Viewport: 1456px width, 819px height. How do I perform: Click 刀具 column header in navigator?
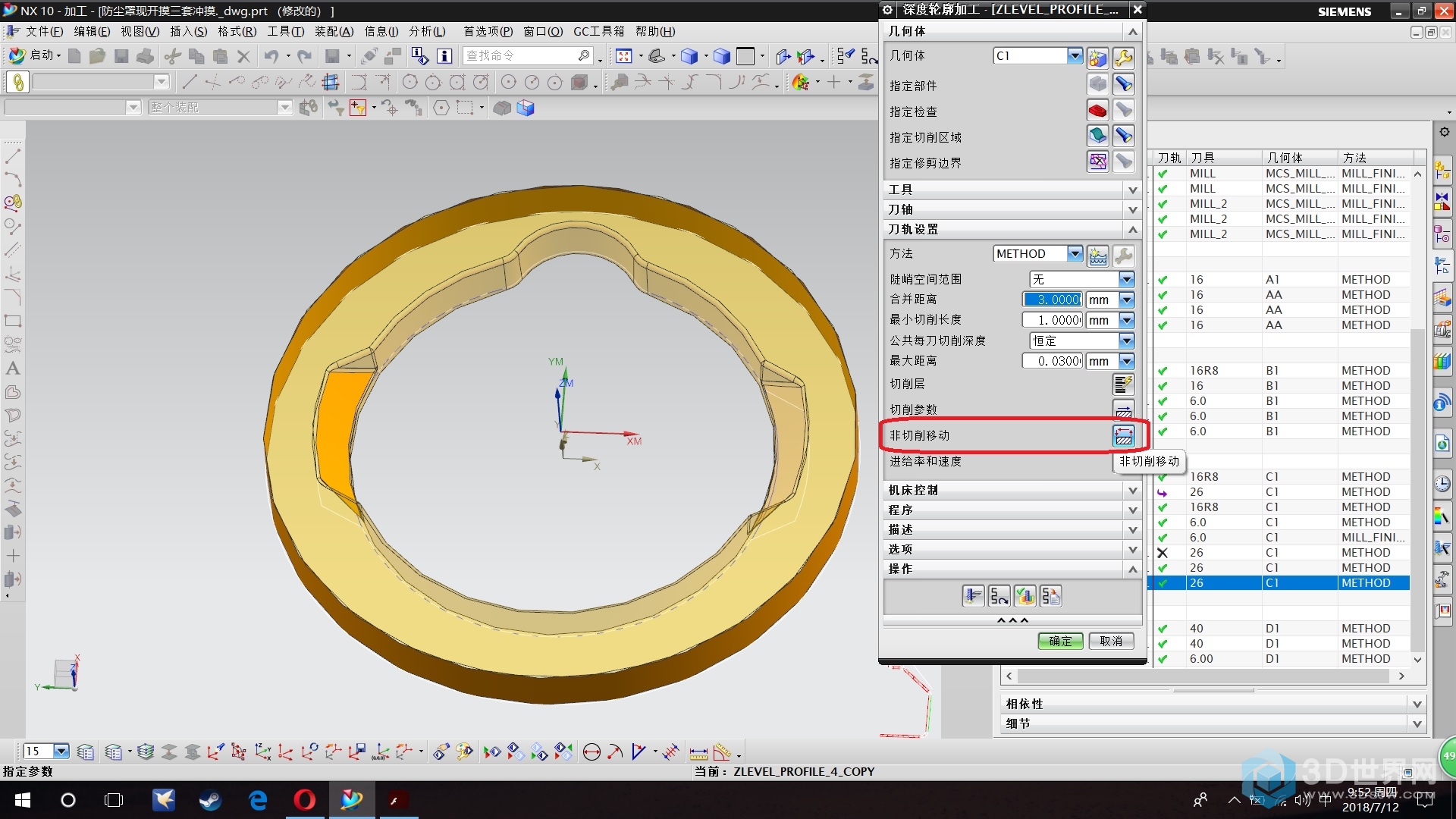click(1224, 157)
